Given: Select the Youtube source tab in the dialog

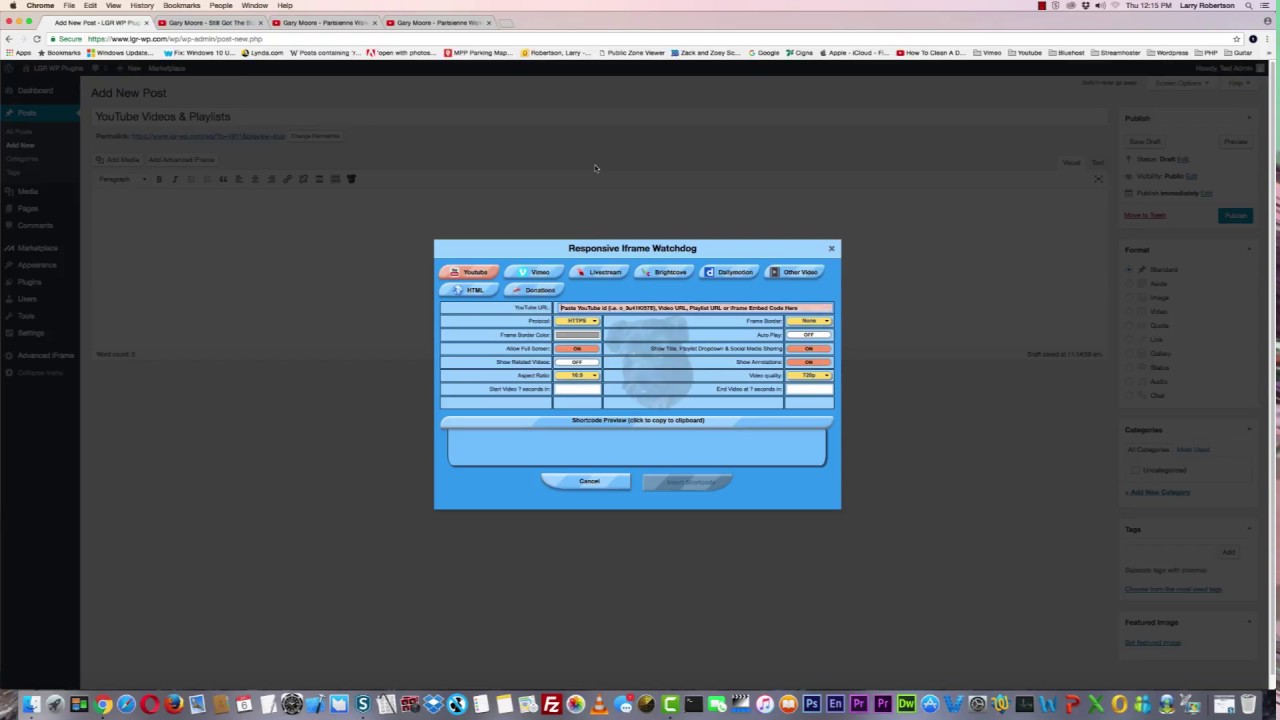Looking at the screenshot, I should coord(468,272).
